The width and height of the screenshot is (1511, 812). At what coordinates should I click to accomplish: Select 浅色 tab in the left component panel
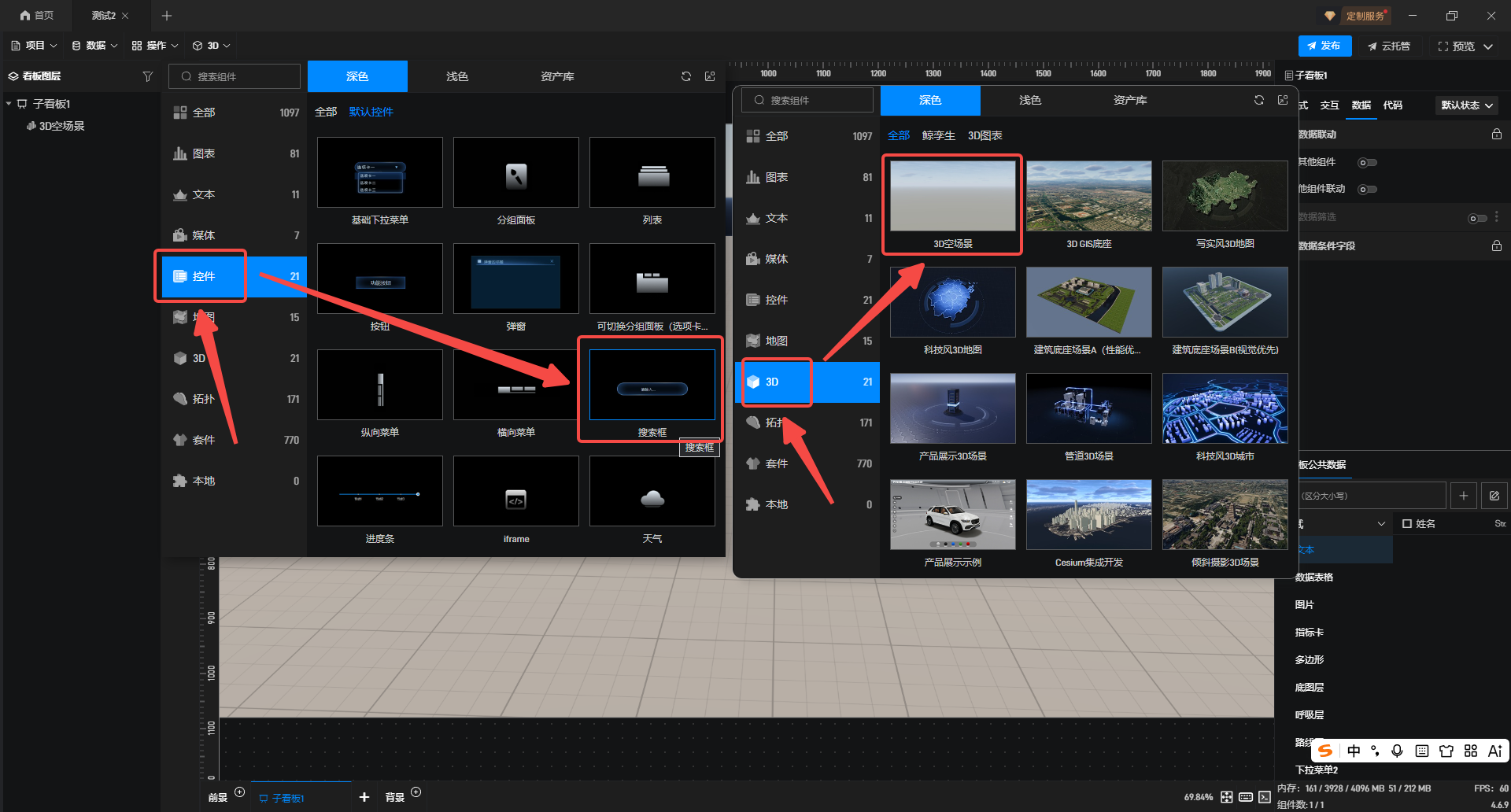[457, 76]
